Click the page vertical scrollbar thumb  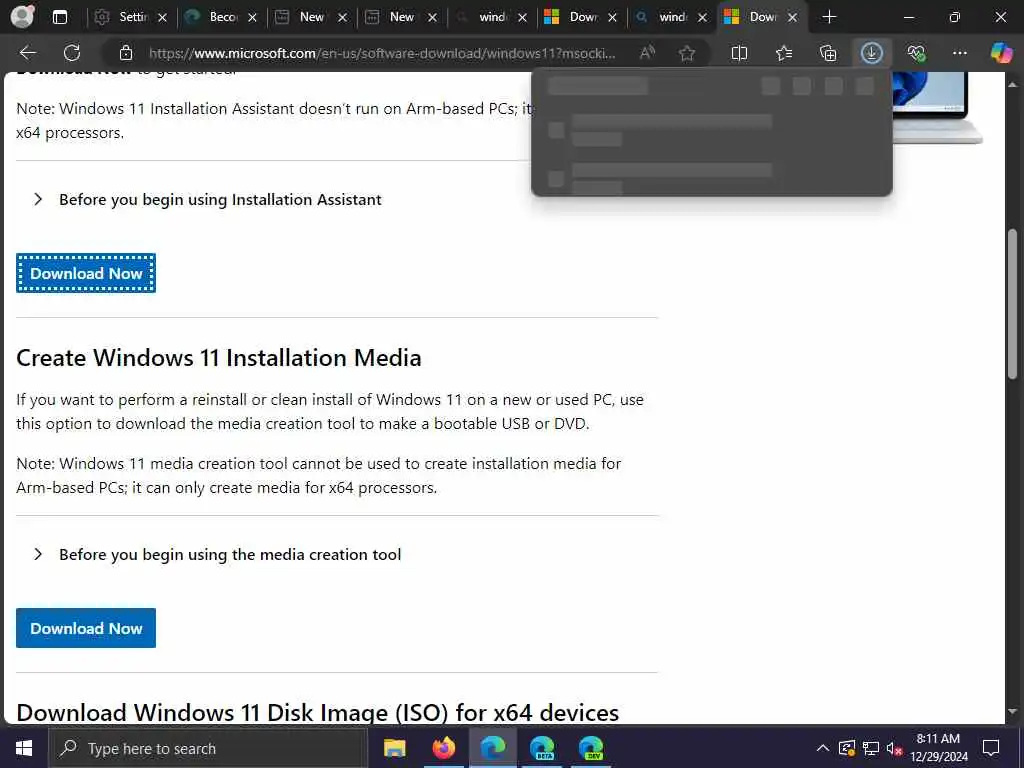click(1012, 304)
